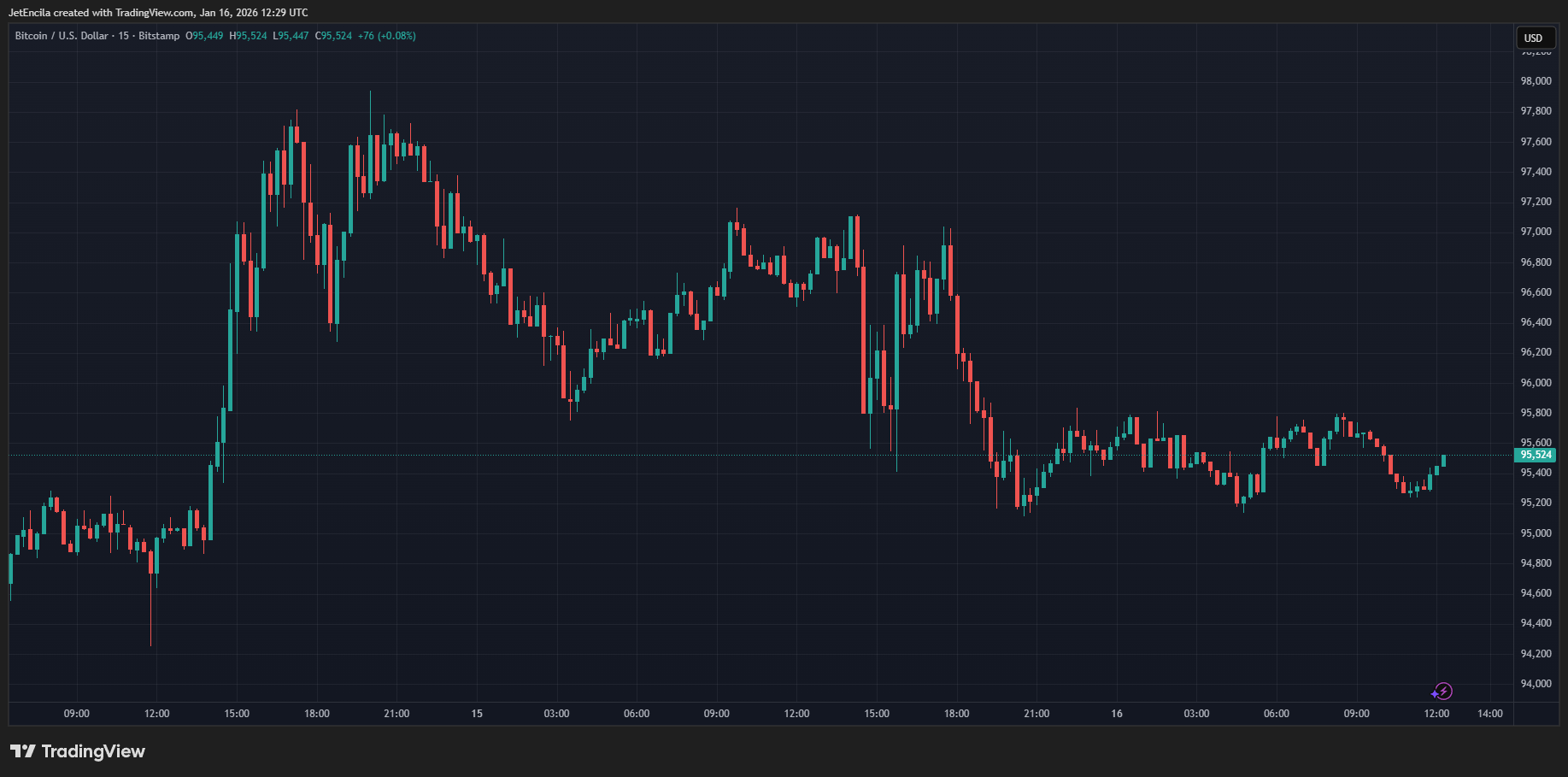Toggle the USD currency display
The height and width of the screenshot is (777, 1568).
tap(1535, 38)
